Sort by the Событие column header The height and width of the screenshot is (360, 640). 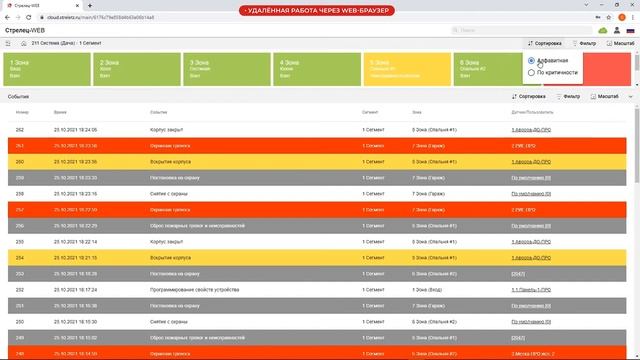click(x=158, y=112)
